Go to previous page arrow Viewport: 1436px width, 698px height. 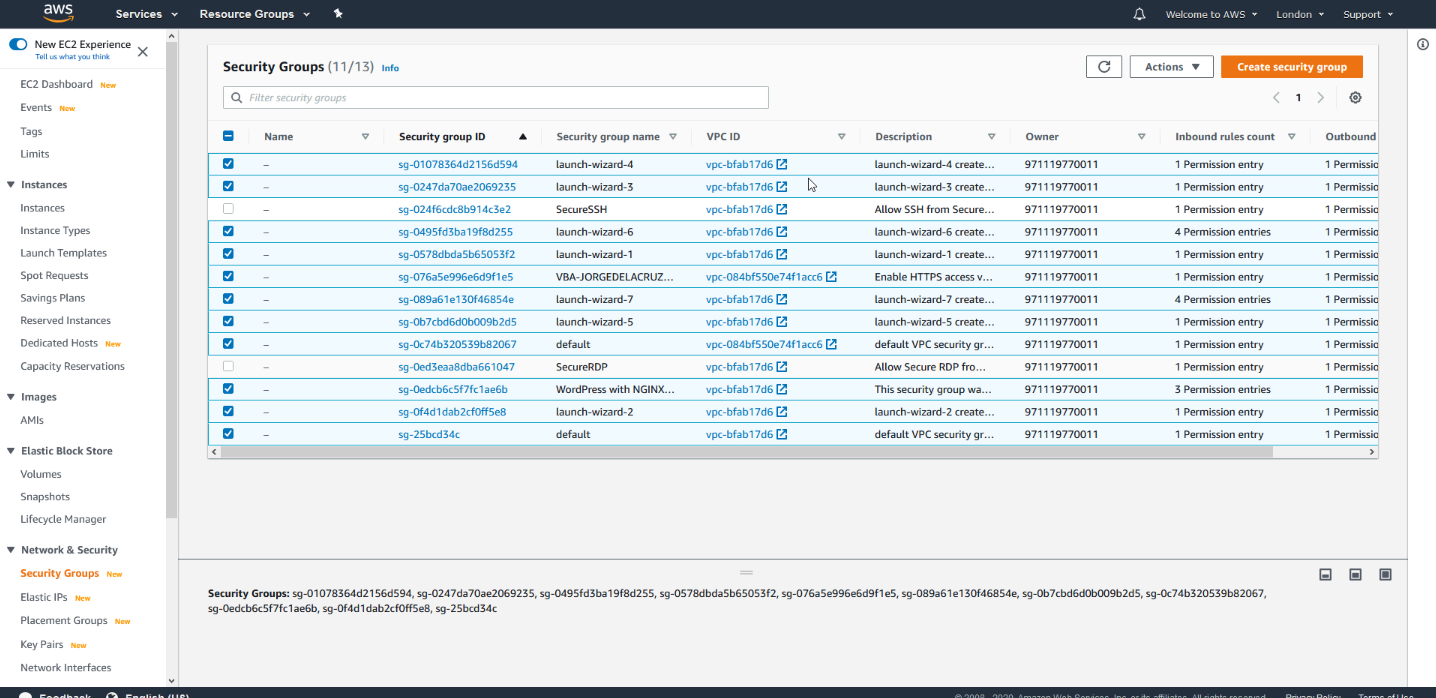point(1276,98)
